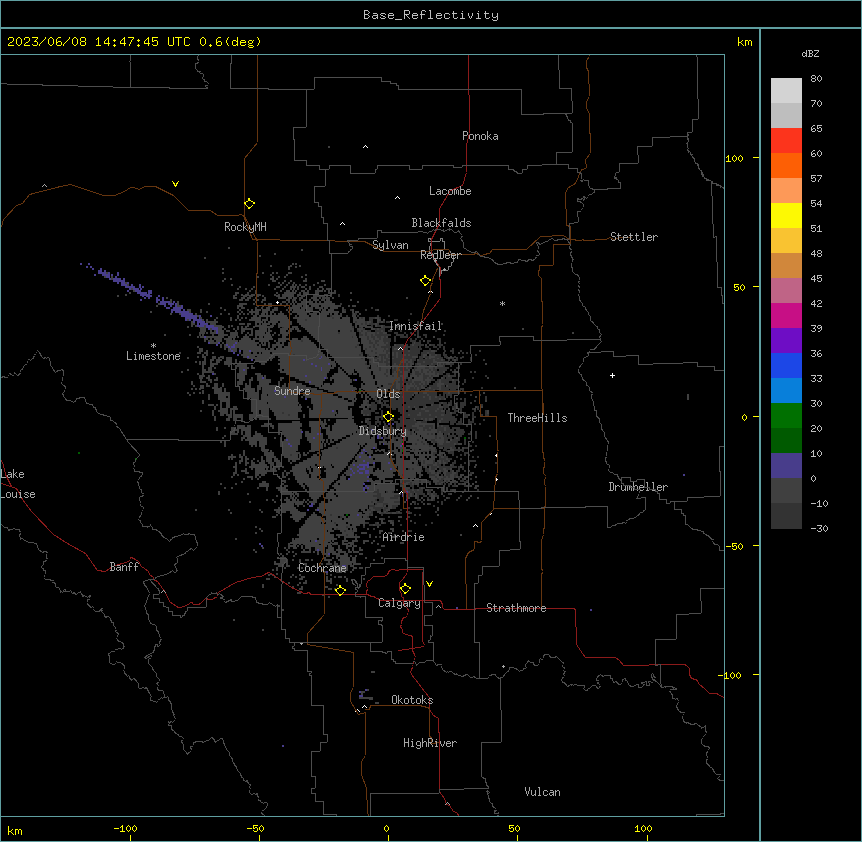Click the km unit label at top right

[x=744, y=42]
